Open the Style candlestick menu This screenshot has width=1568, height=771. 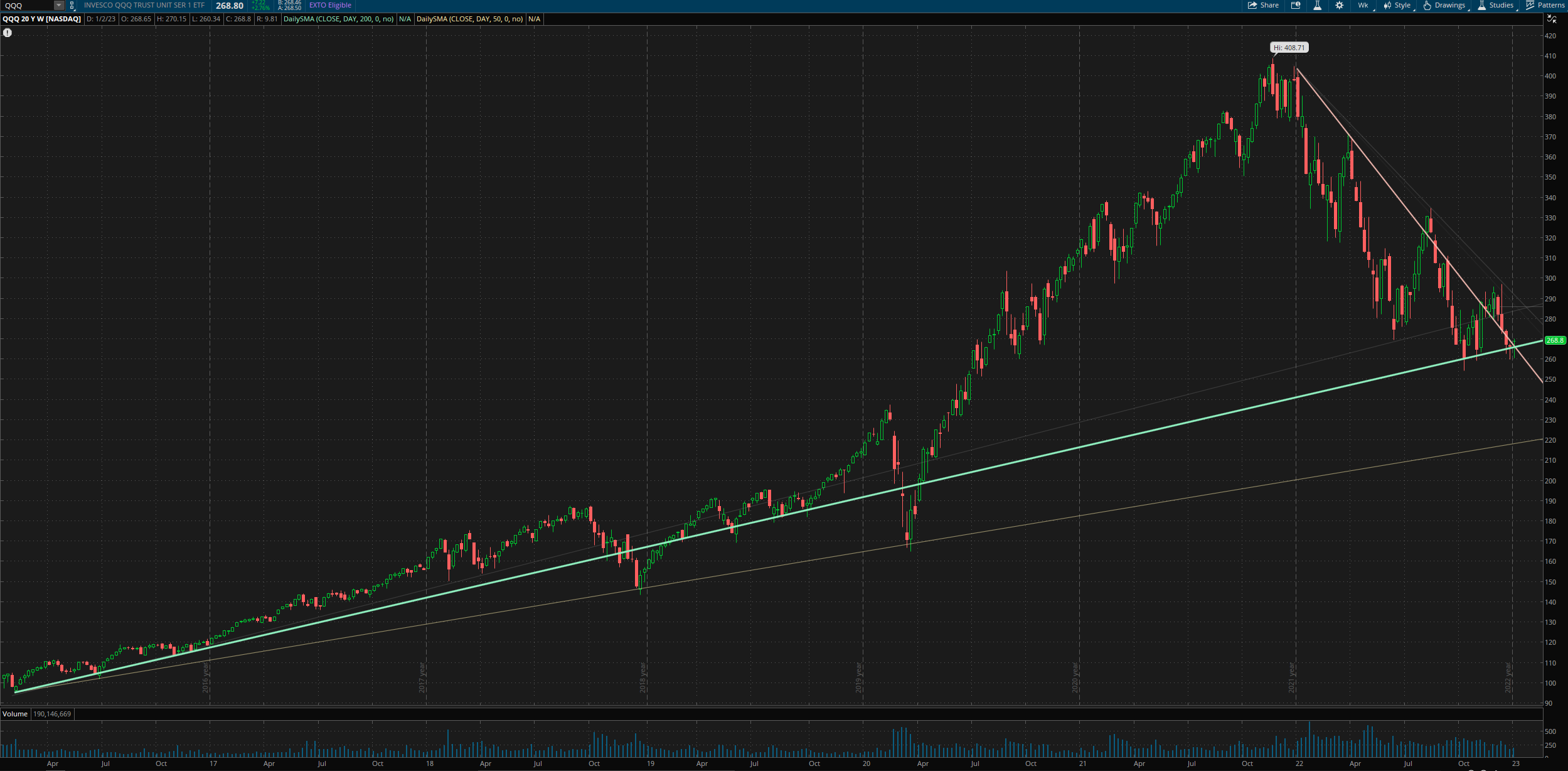(x=1397, y=6)
